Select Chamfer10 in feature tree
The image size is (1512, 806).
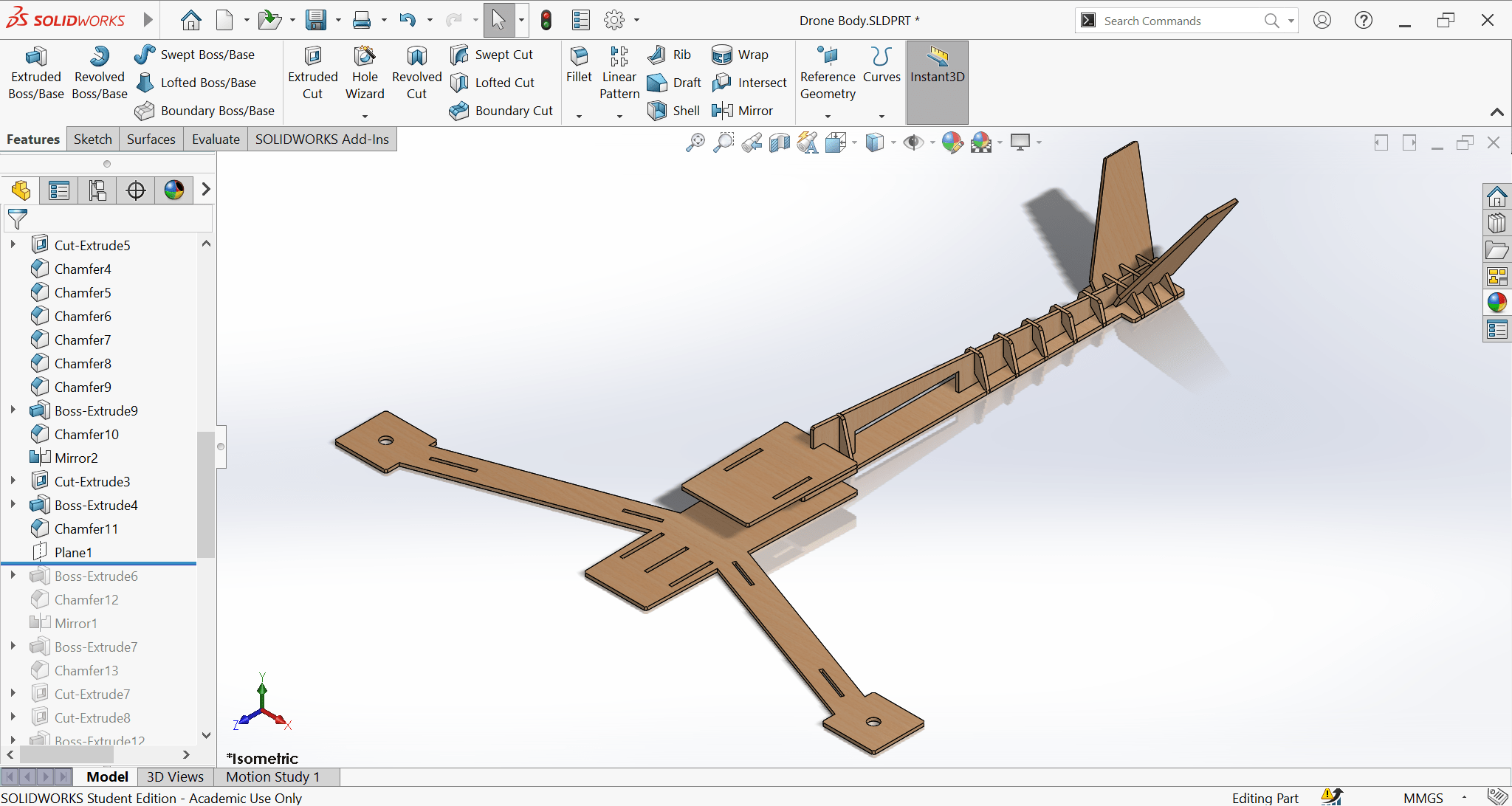tap(86, 434)
